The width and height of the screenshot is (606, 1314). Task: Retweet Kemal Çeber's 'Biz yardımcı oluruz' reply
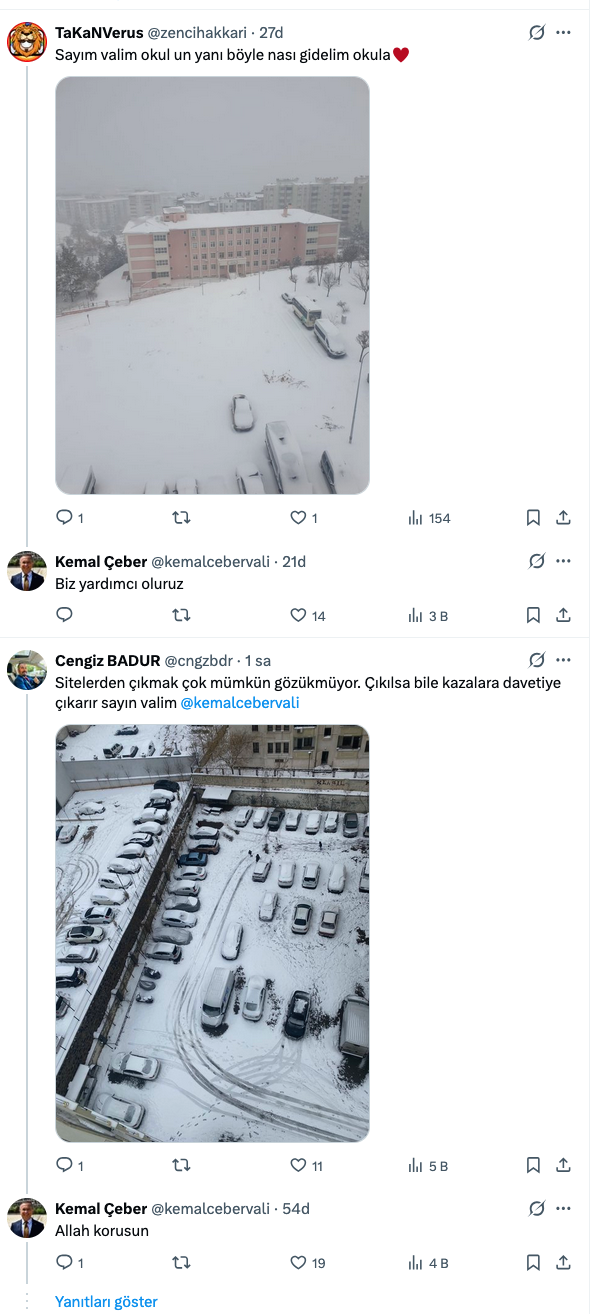181,616
